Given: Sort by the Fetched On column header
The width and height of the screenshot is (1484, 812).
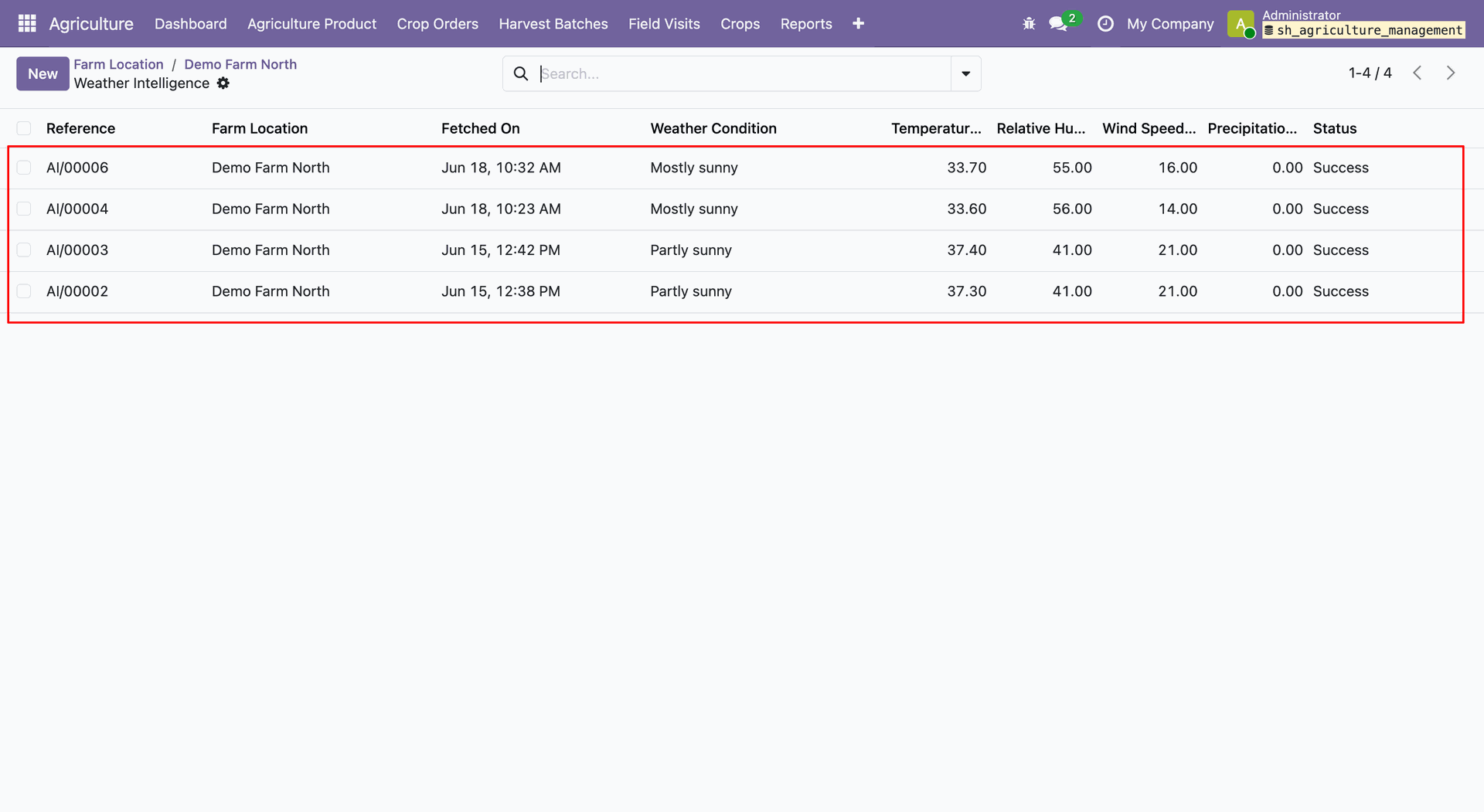Looking at the screenshot, I should 480,128.
